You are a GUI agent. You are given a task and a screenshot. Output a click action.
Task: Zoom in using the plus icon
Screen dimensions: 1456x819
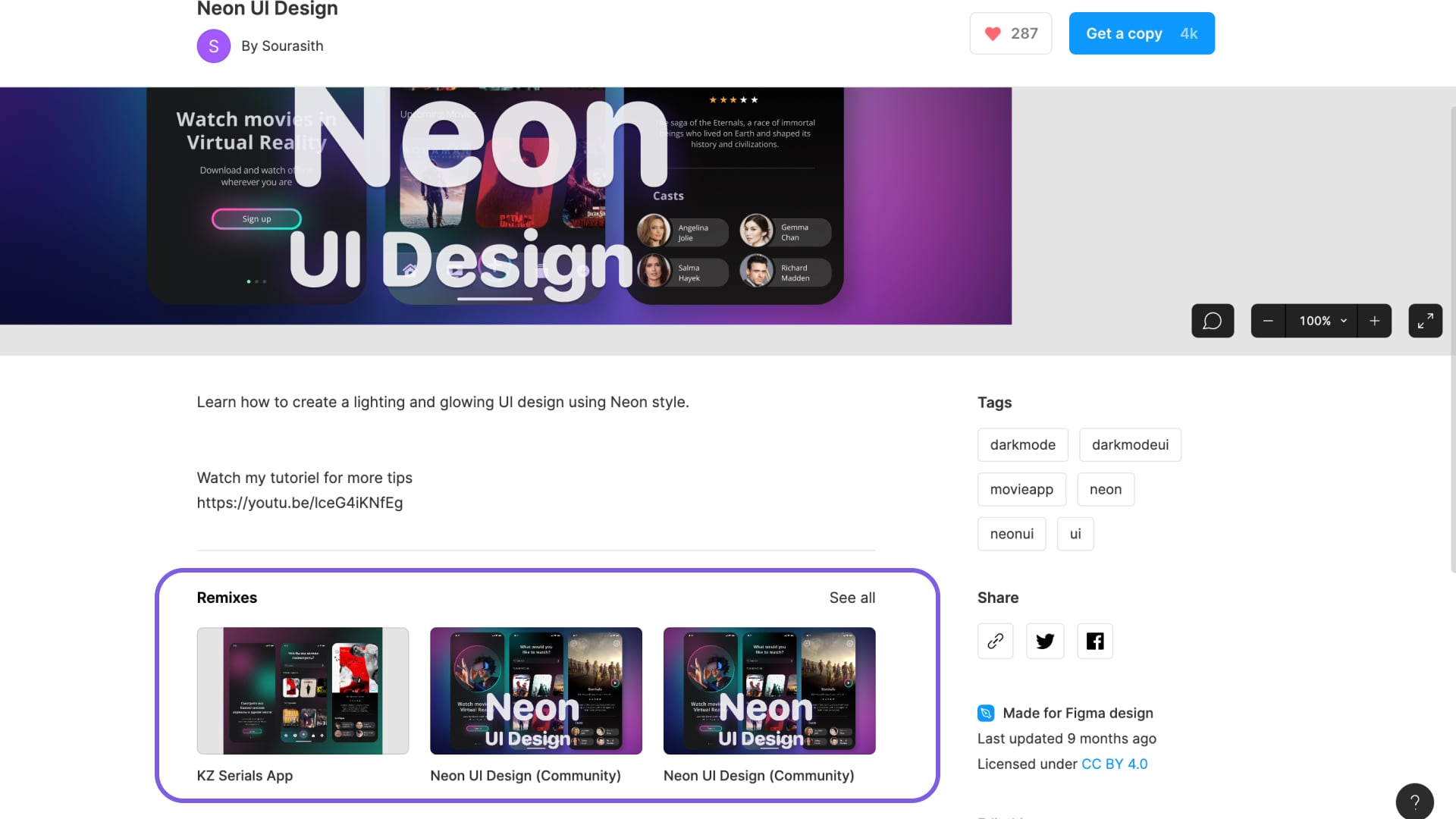(1375, 320)
